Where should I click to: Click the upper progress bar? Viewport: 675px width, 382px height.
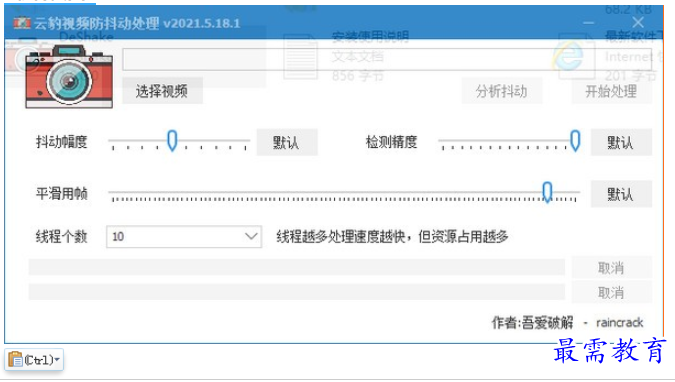tap(297, 267)
